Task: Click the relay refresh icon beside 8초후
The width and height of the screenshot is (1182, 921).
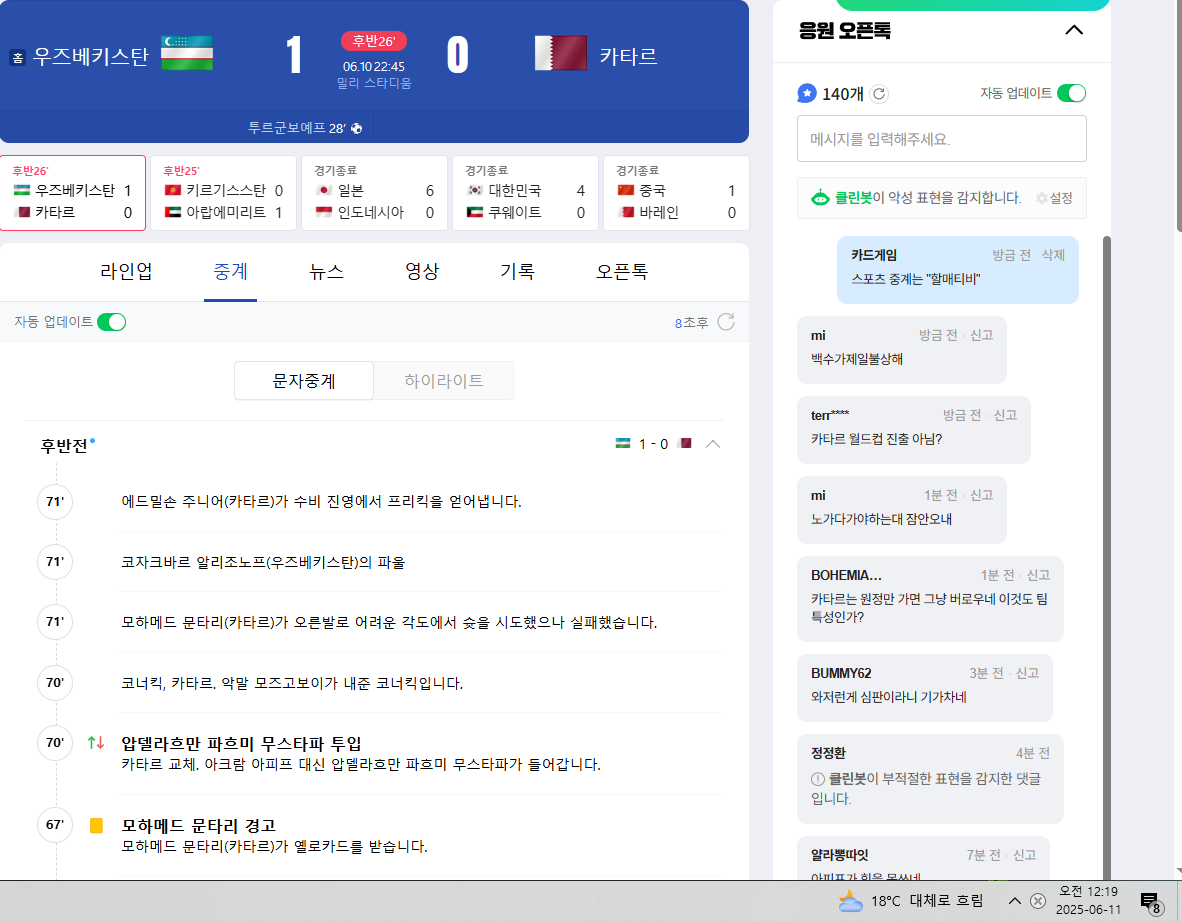Action: pos(727,322)
